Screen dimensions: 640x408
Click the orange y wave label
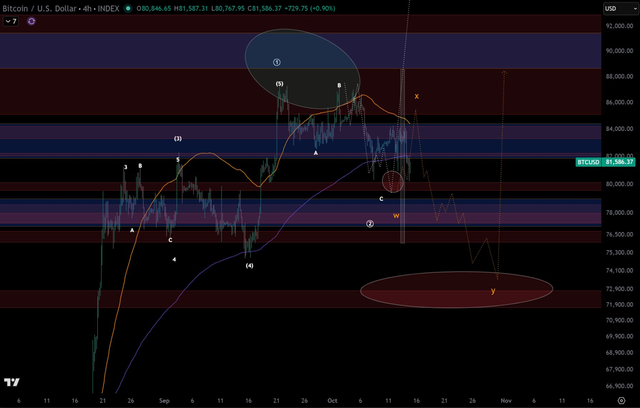click(493, 291)
